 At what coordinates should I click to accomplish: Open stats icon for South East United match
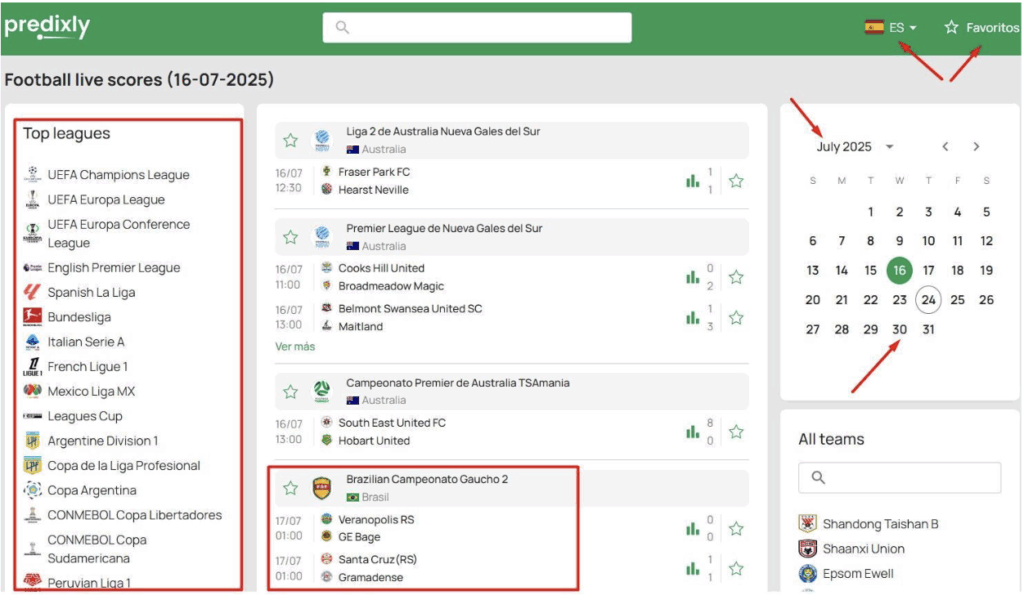coord(692,432)
